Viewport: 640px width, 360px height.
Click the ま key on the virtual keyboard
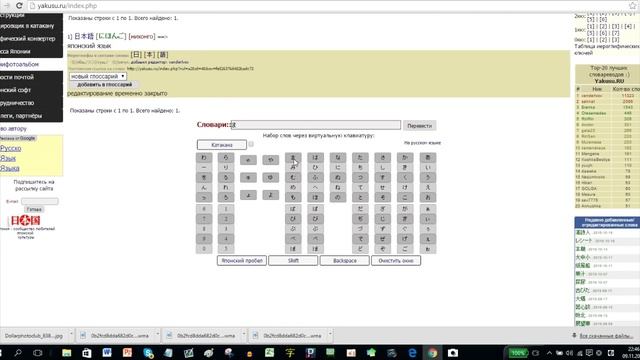coord(293,158)
